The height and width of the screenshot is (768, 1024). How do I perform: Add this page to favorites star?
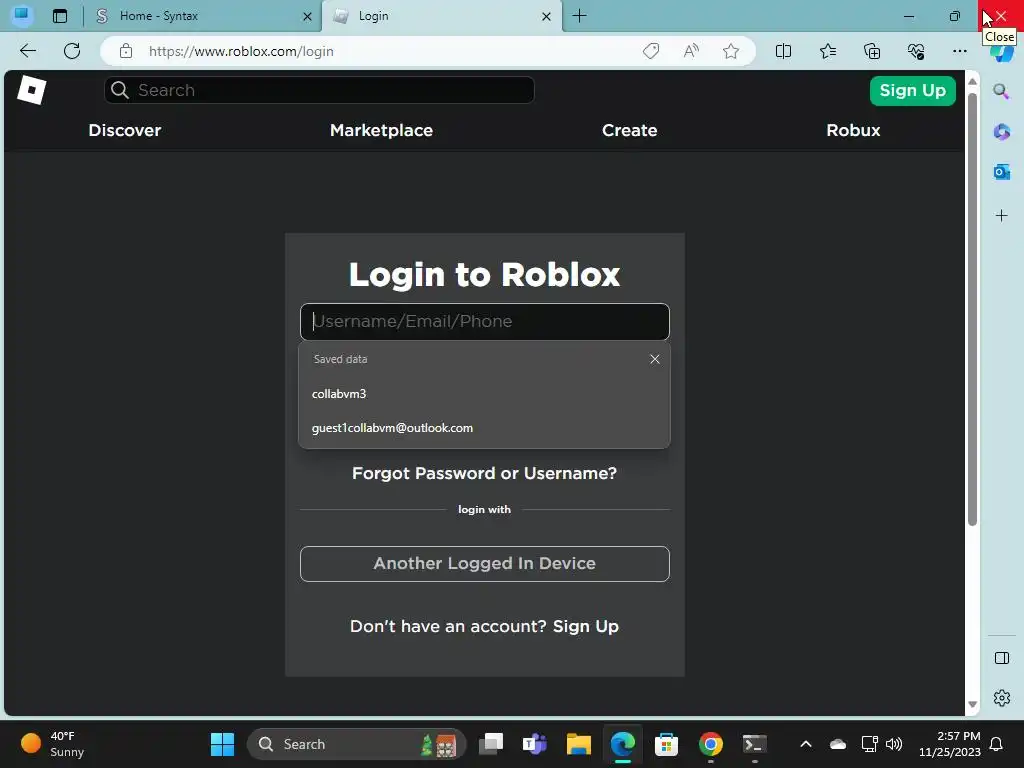(731, 51)
